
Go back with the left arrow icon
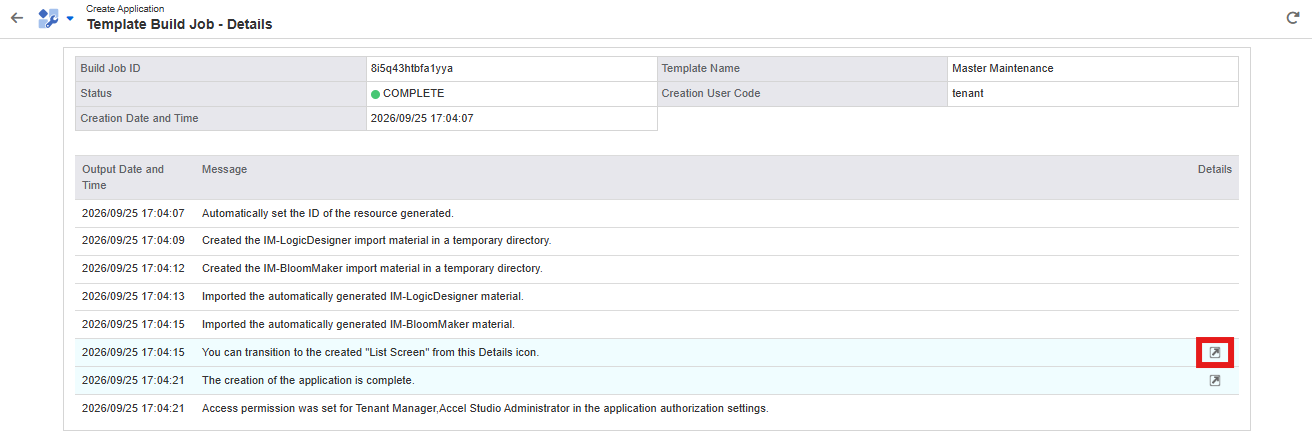click(x=16, y=18)
